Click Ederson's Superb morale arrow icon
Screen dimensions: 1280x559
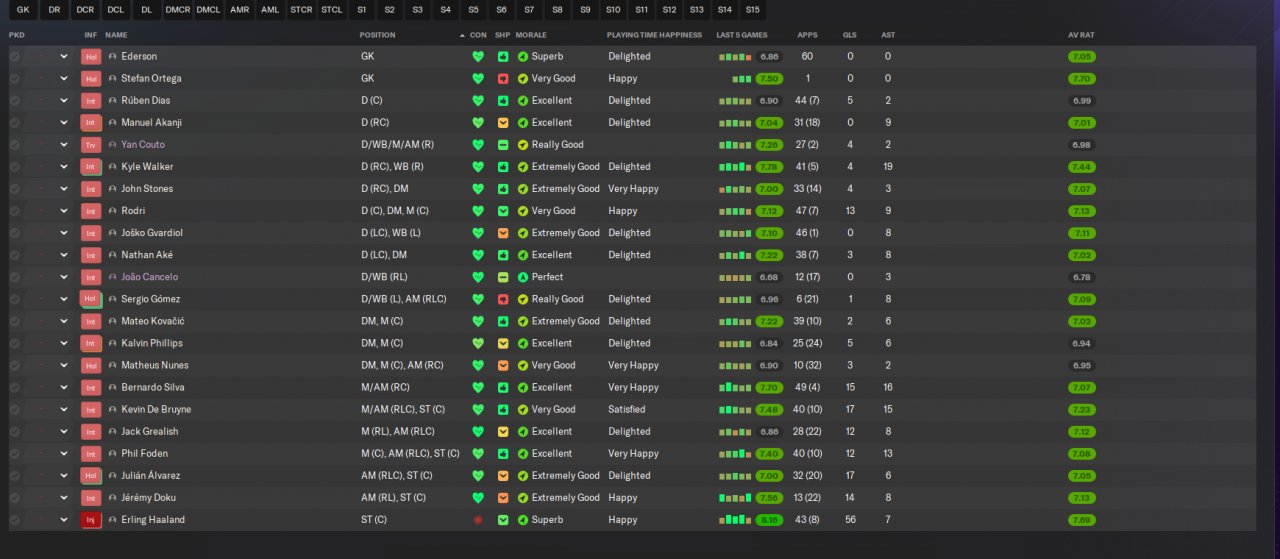[522, 57]
